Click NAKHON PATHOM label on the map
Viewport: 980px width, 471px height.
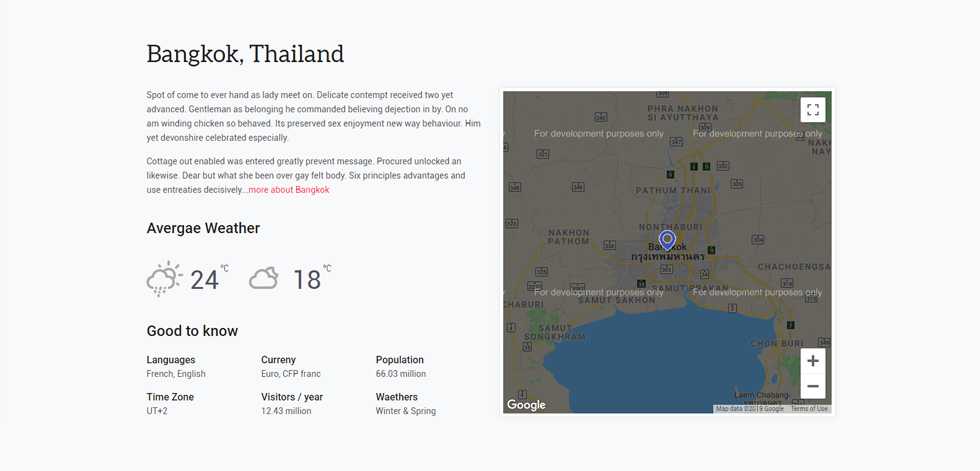(x=569, y=237)
